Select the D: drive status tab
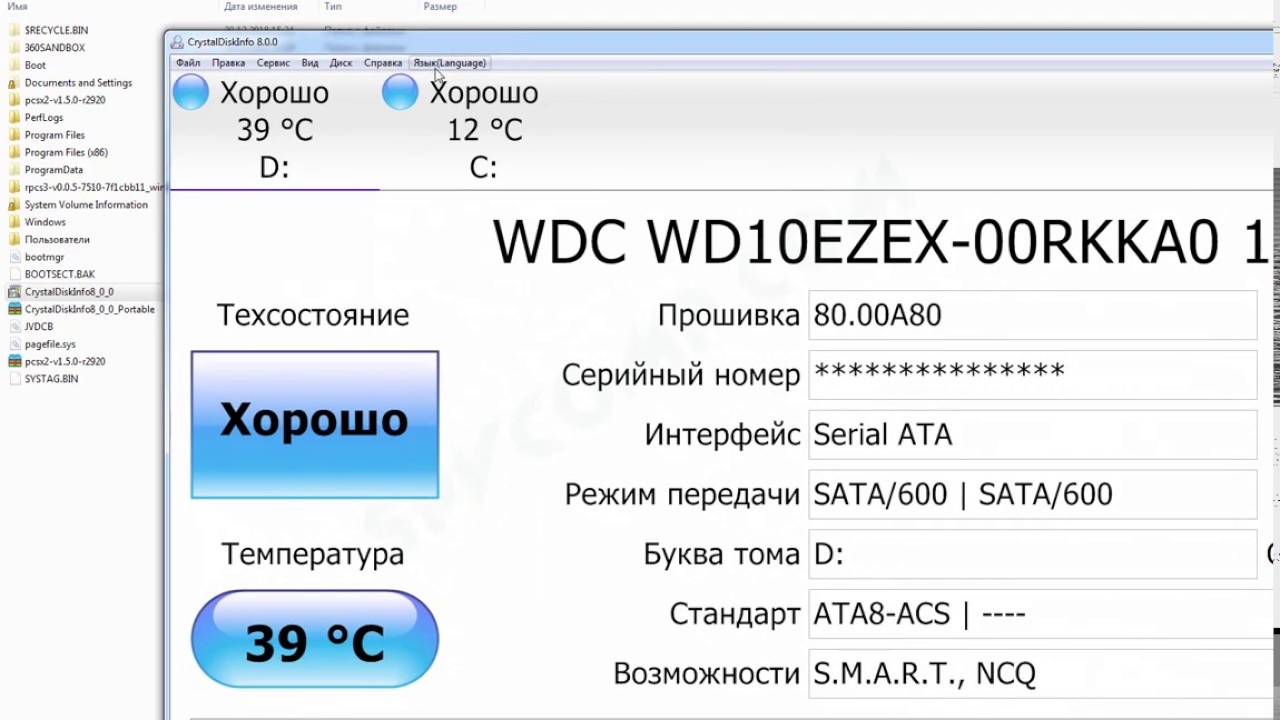1280x720 pixels. point(274,130)
